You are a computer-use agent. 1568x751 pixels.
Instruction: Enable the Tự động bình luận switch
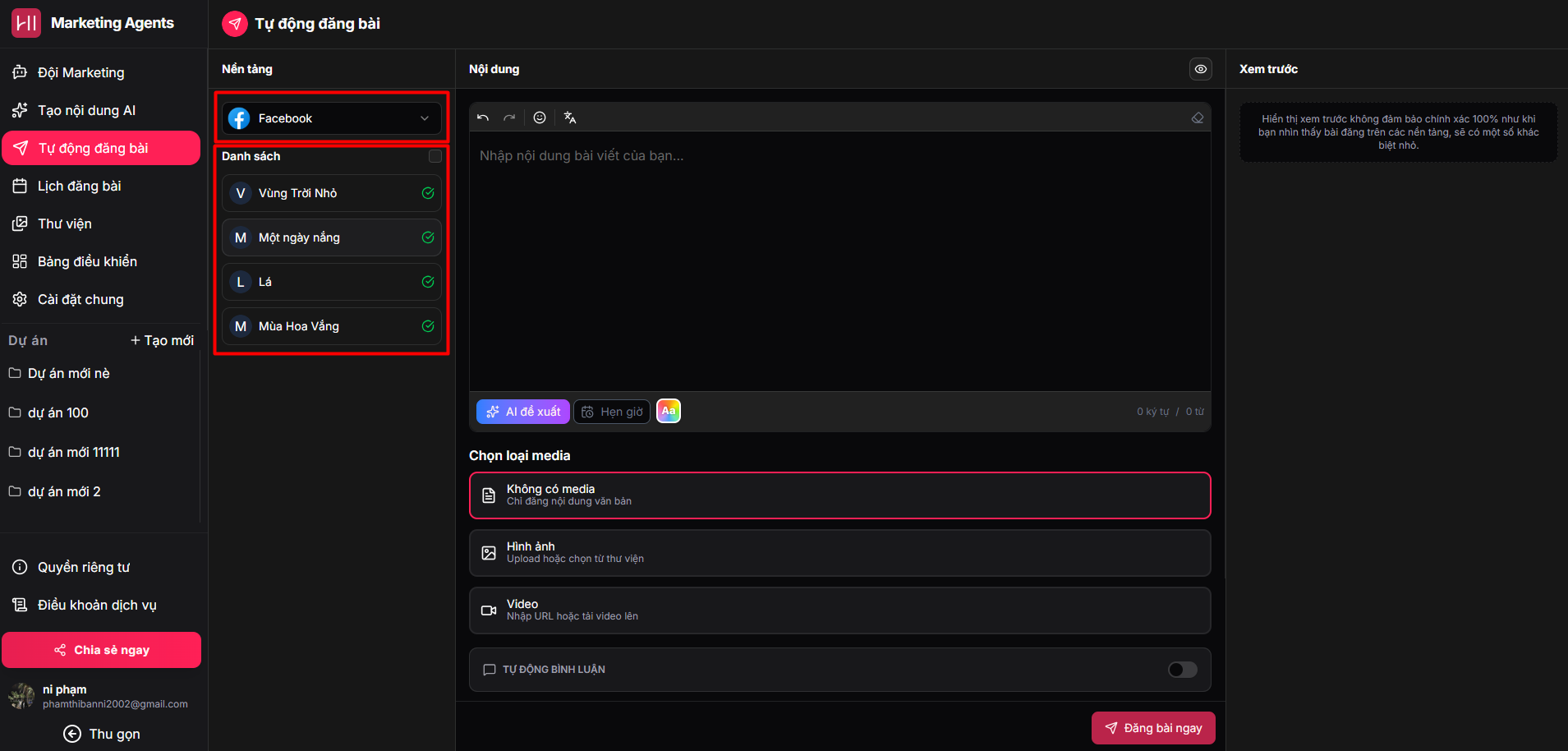click(x=1182, y=670)
